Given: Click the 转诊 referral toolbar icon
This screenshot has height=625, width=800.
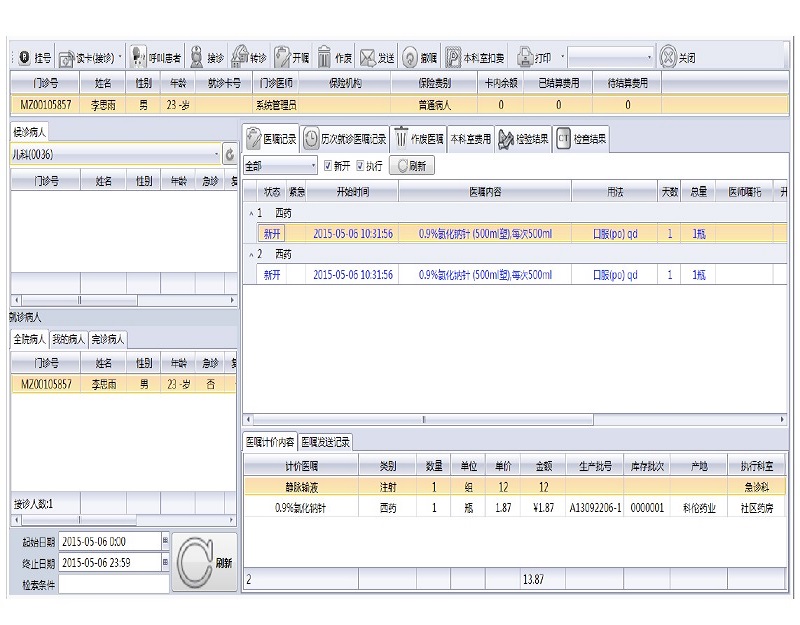Looking at the screenshot, I should tap(240, 58).
